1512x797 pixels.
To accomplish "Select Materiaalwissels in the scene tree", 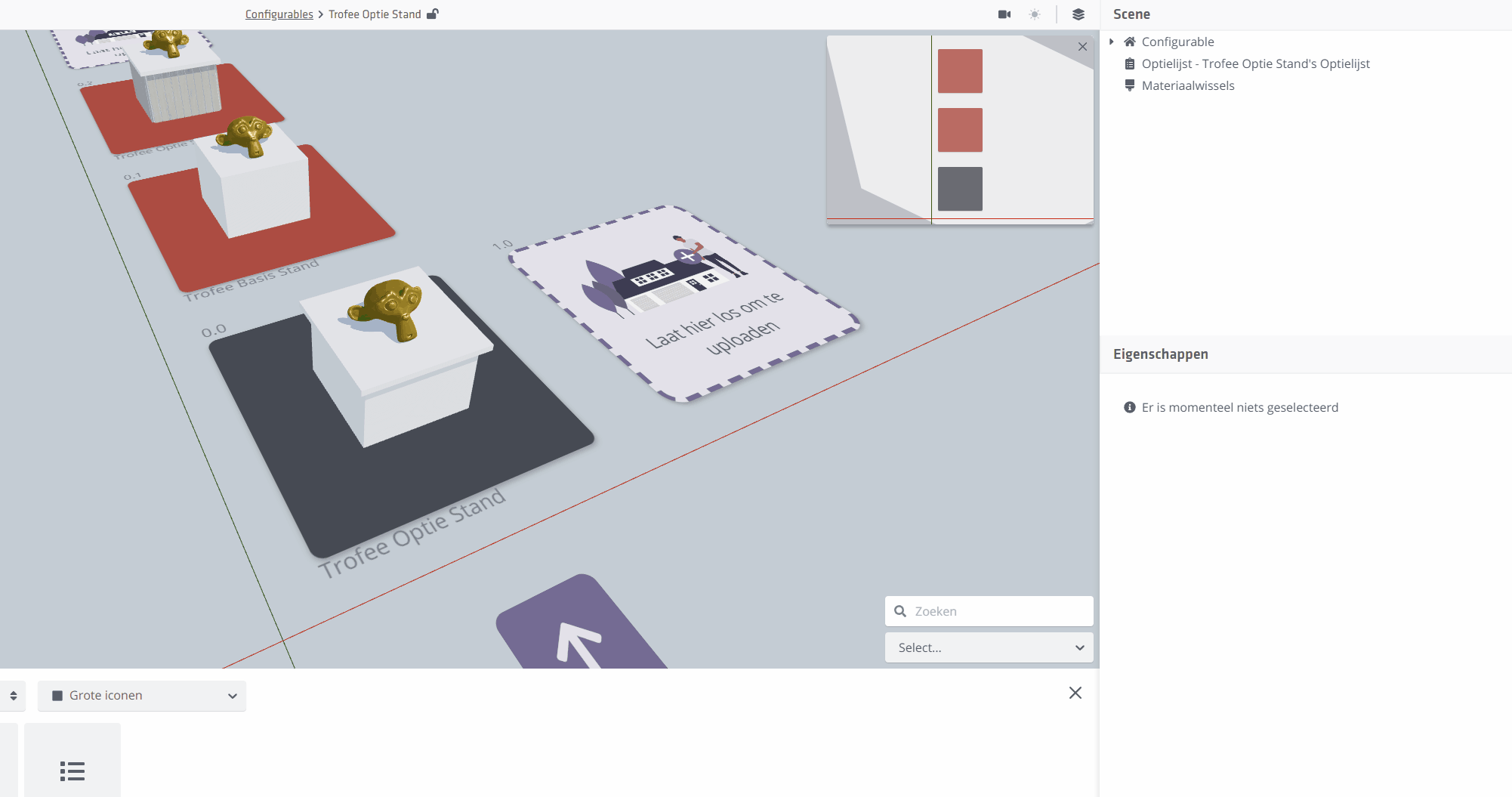I will 1187,86.
